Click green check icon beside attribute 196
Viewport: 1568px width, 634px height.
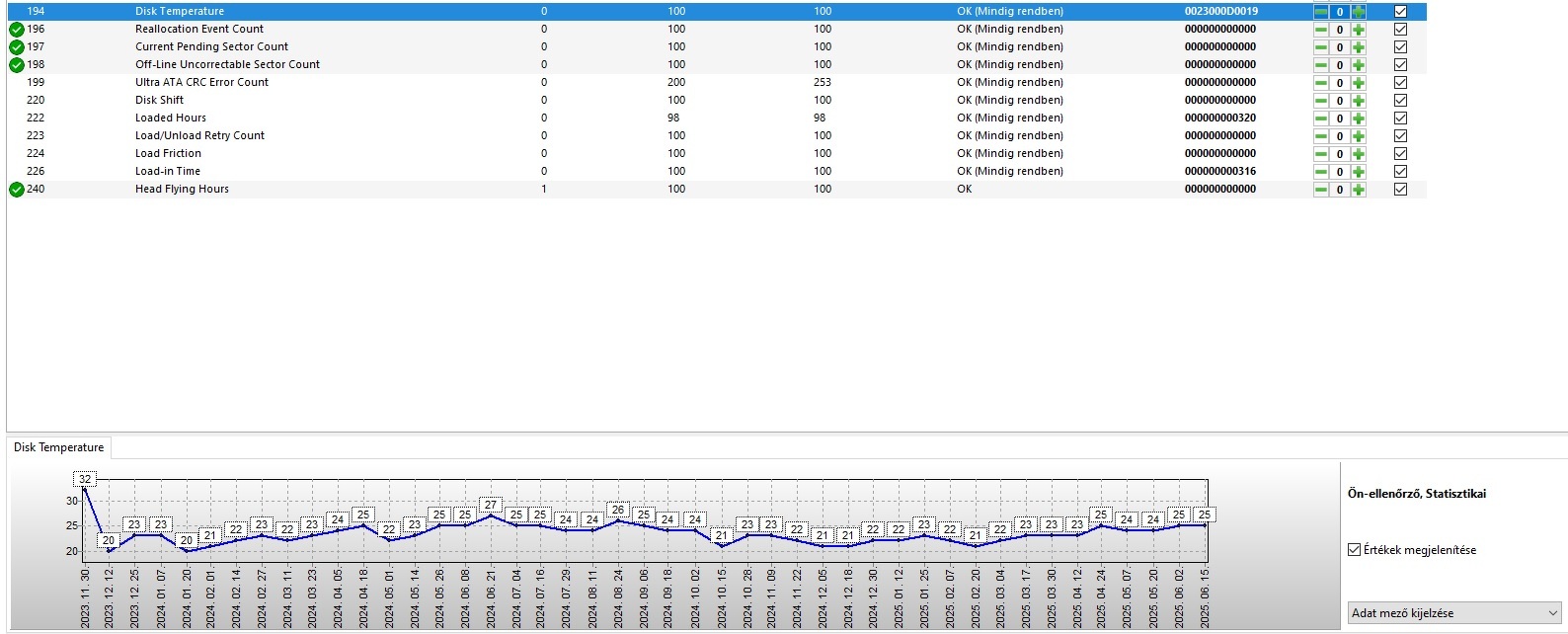(17, 30)
